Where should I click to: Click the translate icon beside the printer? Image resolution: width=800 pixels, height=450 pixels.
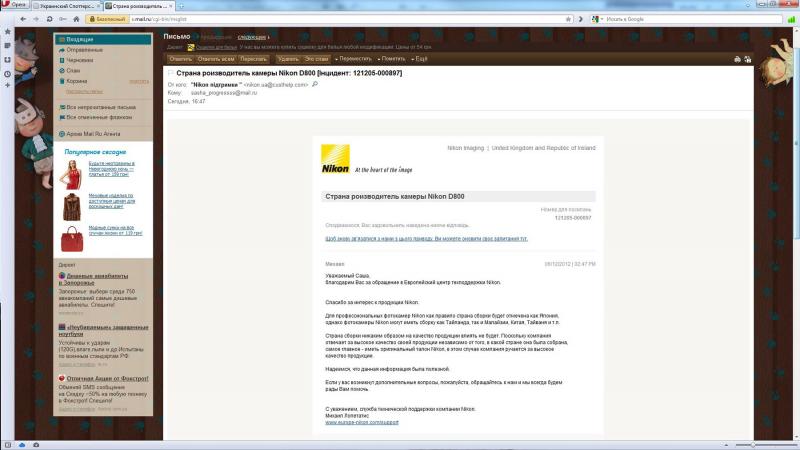click(747, 59)
